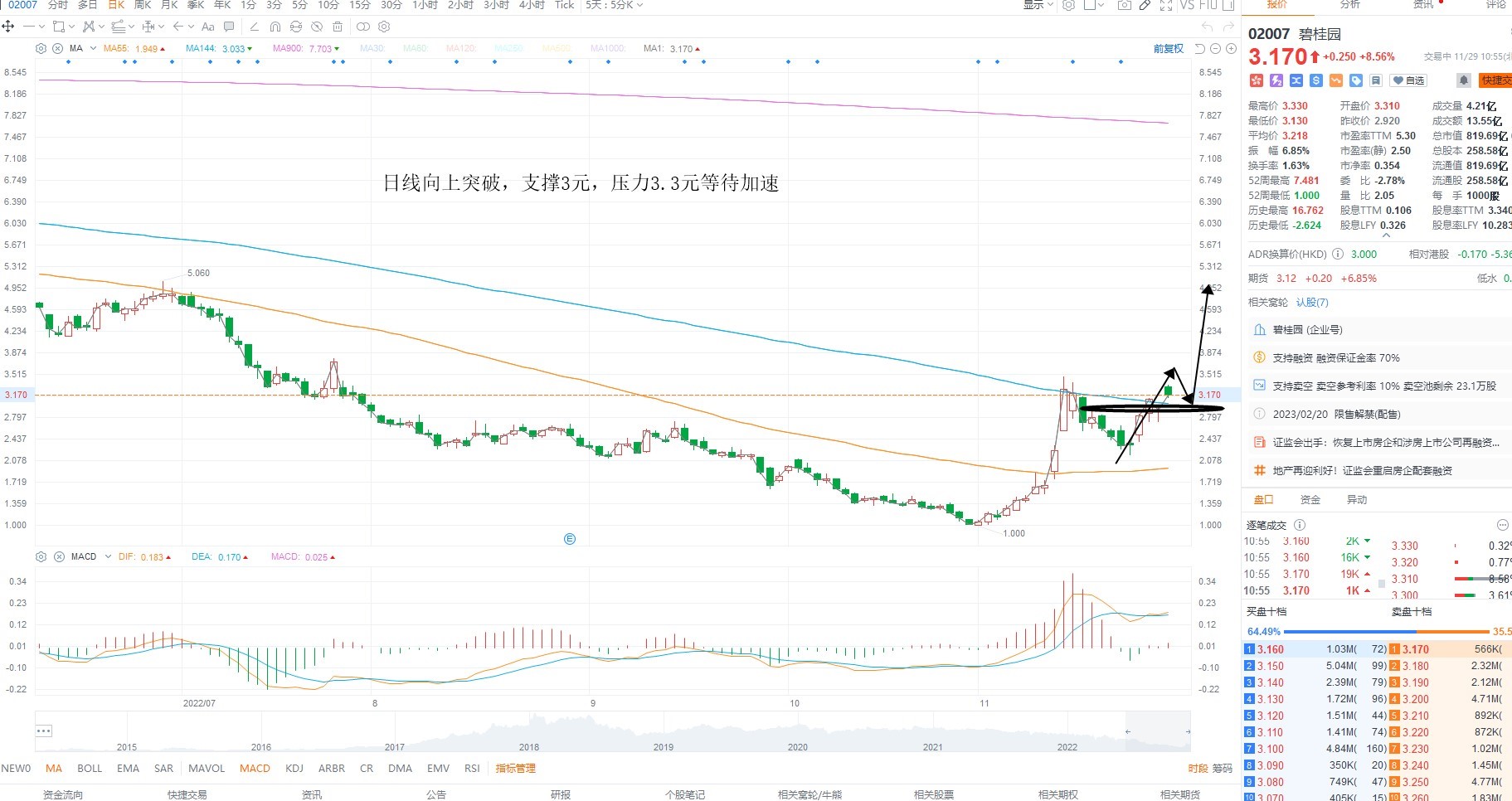Toggle BOLL indicator at bottom bar

click(x=90, y=768)
